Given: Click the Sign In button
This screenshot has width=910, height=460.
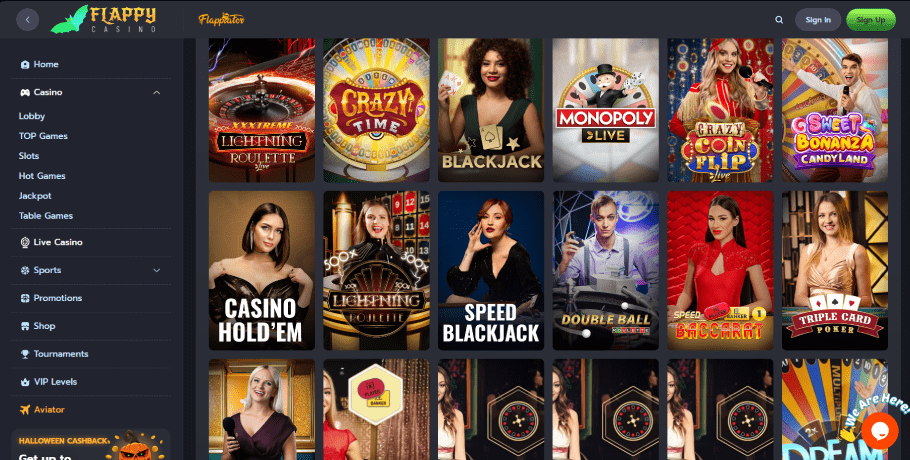Looking at the screenshot, I should click(x=818, y=20).
